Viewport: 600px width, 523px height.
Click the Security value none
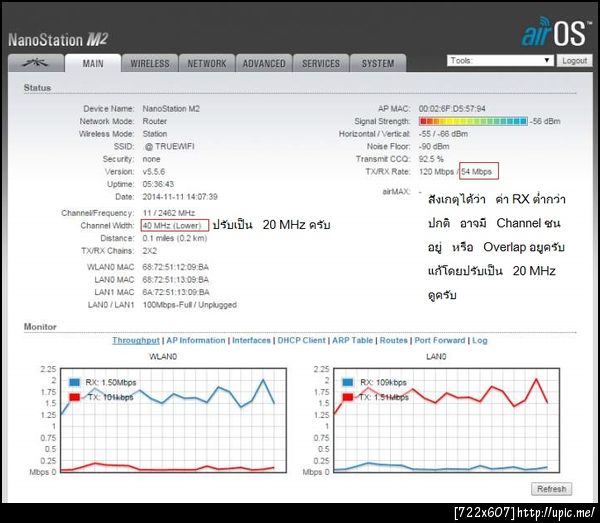(151, 159)
